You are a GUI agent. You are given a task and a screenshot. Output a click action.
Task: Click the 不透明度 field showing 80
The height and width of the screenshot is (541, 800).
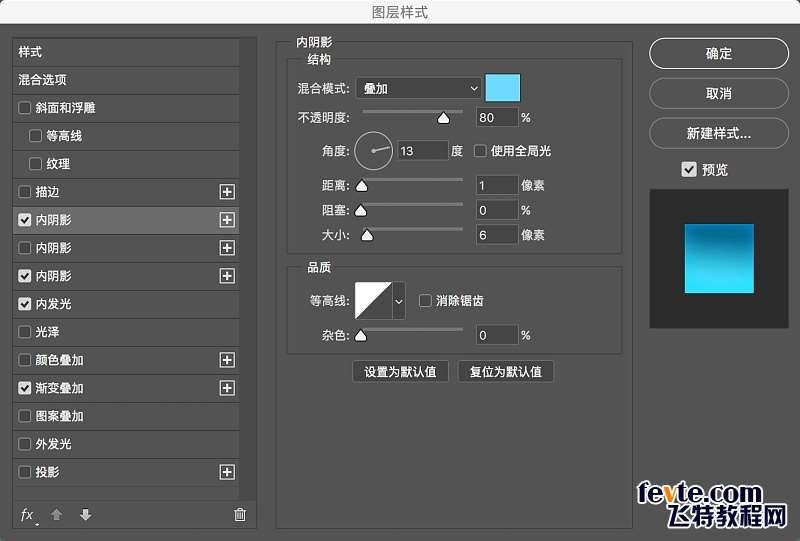497,118
